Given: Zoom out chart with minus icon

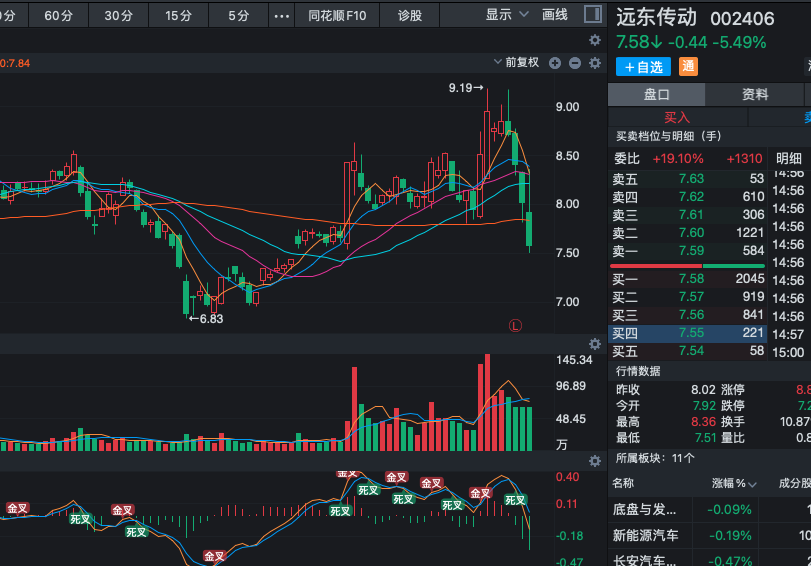Looking at the screenshot, I should coord(575,63).
